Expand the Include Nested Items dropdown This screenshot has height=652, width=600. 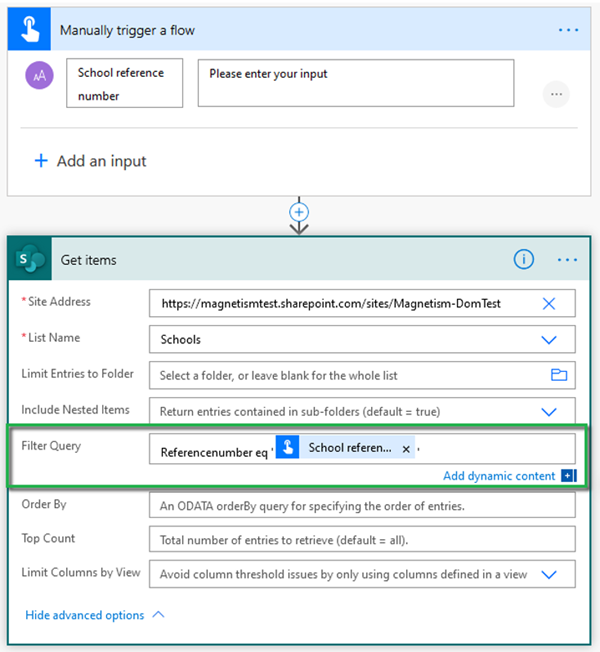[548, 411]
